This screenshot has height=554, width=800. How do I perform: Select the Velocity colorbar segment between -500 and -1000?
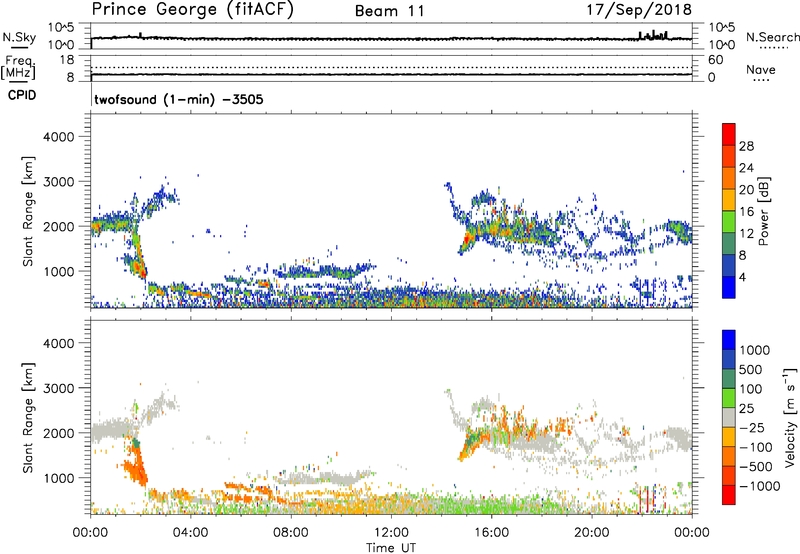[x=729, y=475]
